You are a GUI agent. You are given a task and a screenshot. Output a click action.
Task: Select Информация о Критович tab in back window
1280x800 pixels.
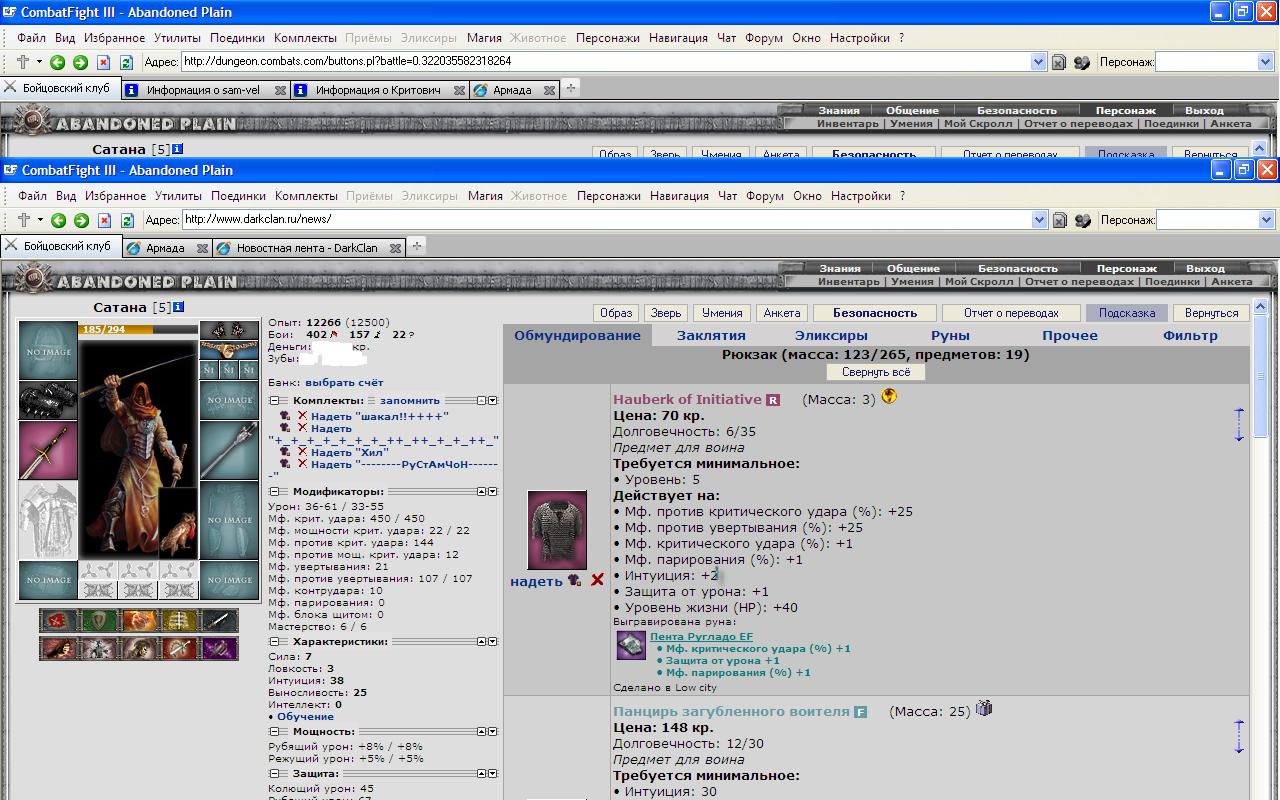pos(378,90)
